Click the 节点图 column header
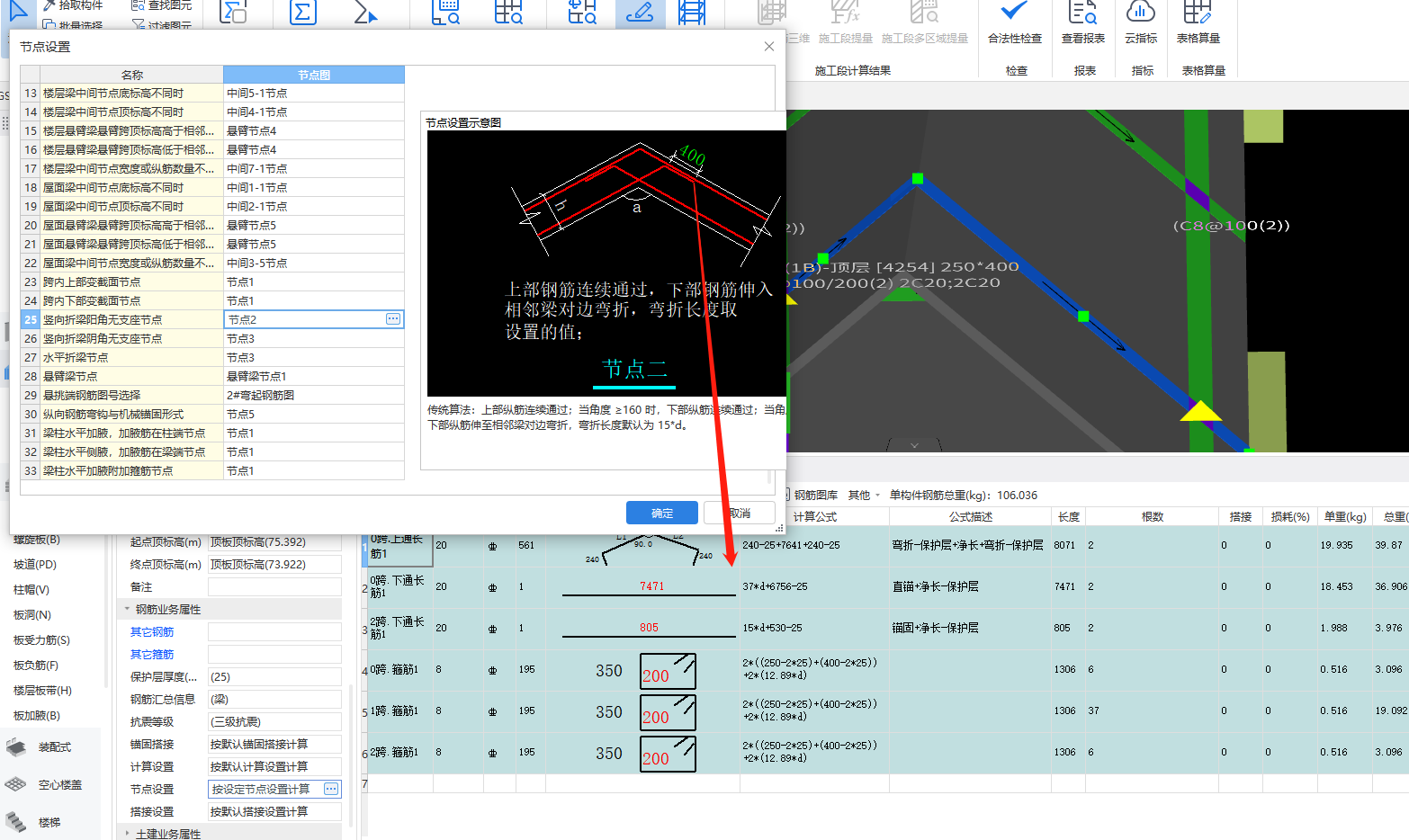 pos(314,75)
